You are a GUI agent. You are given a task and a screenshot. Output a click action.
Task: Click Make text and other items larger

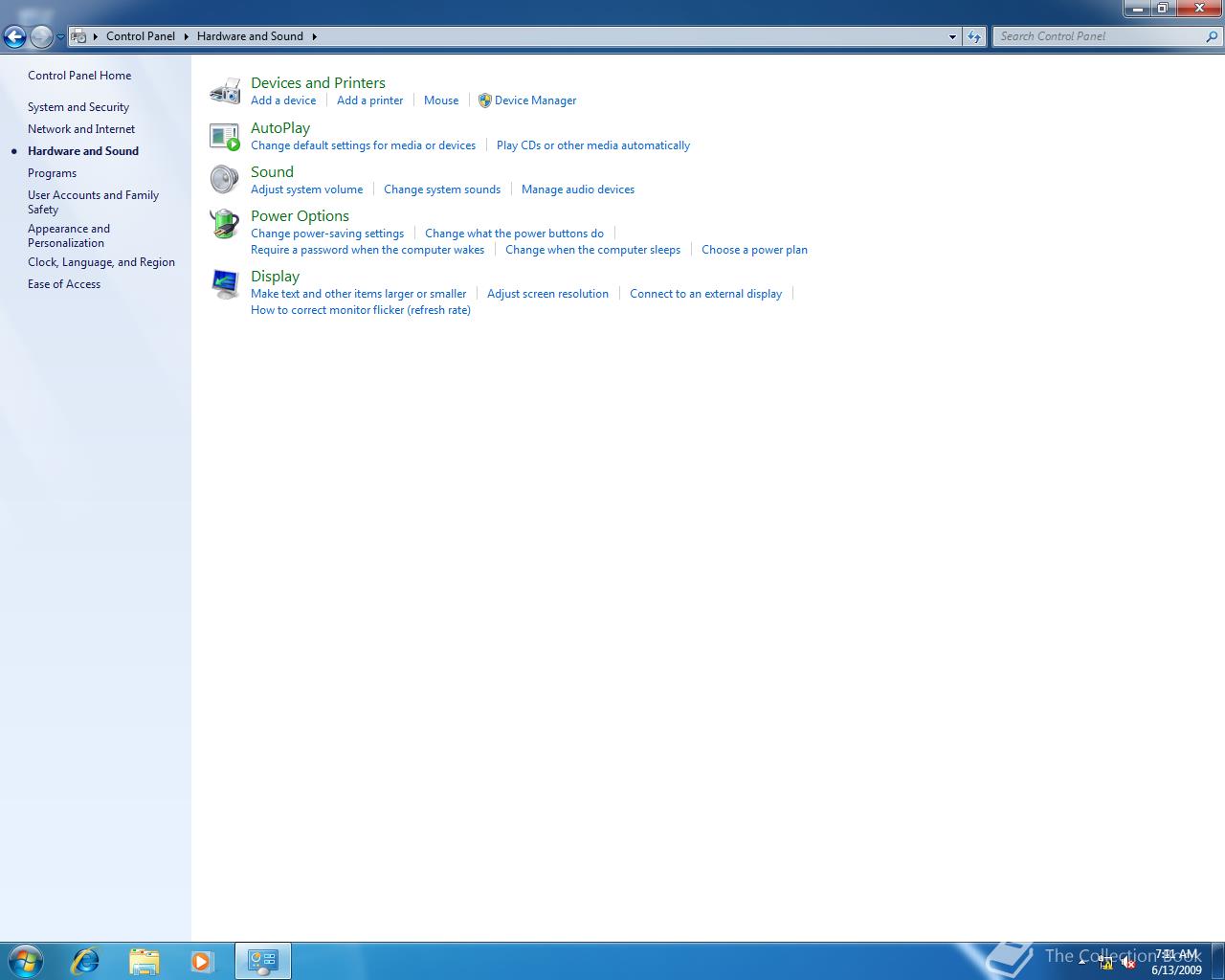(x=358, y=294)
